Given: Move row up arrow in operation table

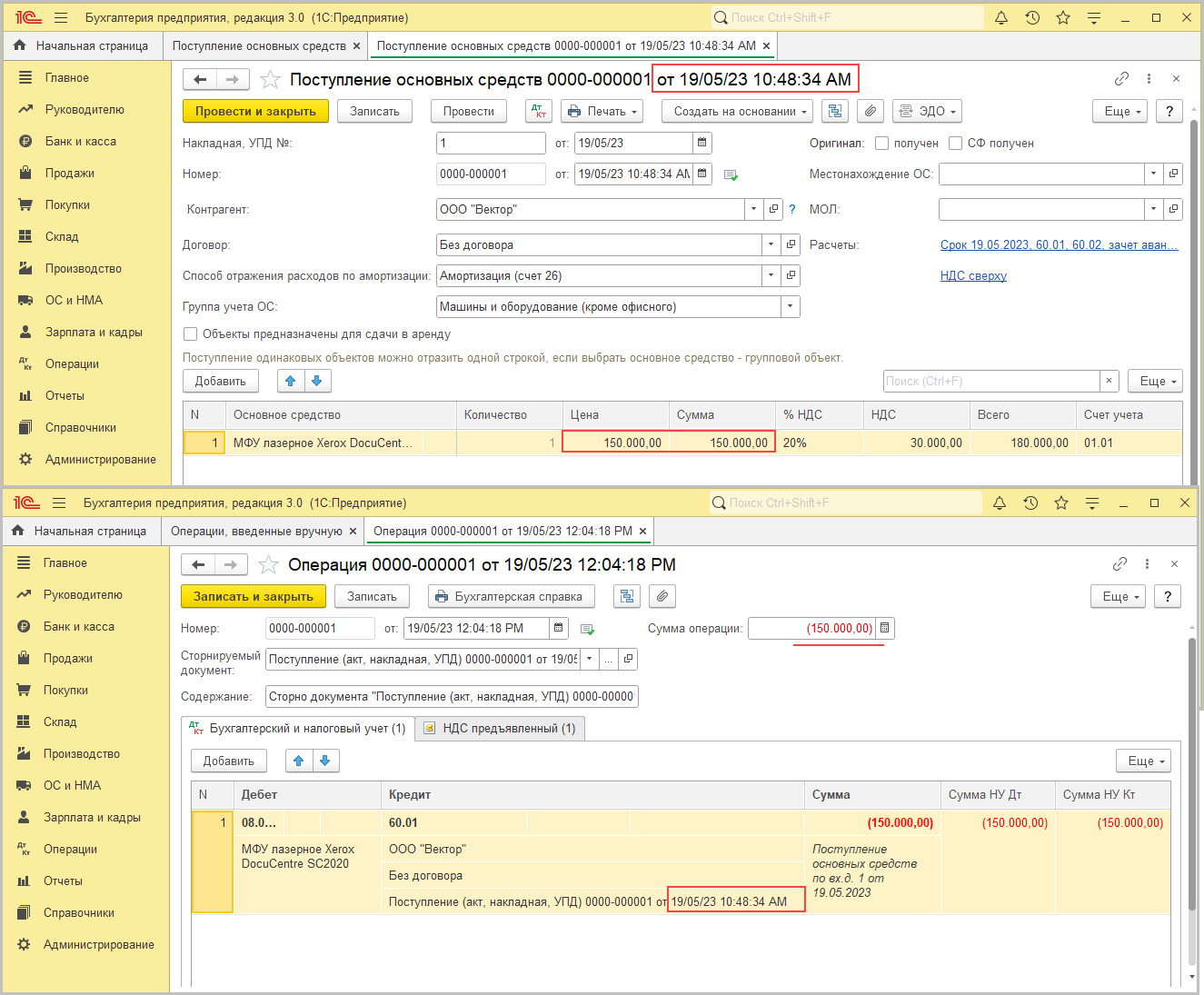Looking at the screenshot, I should [x=299, y=761].
